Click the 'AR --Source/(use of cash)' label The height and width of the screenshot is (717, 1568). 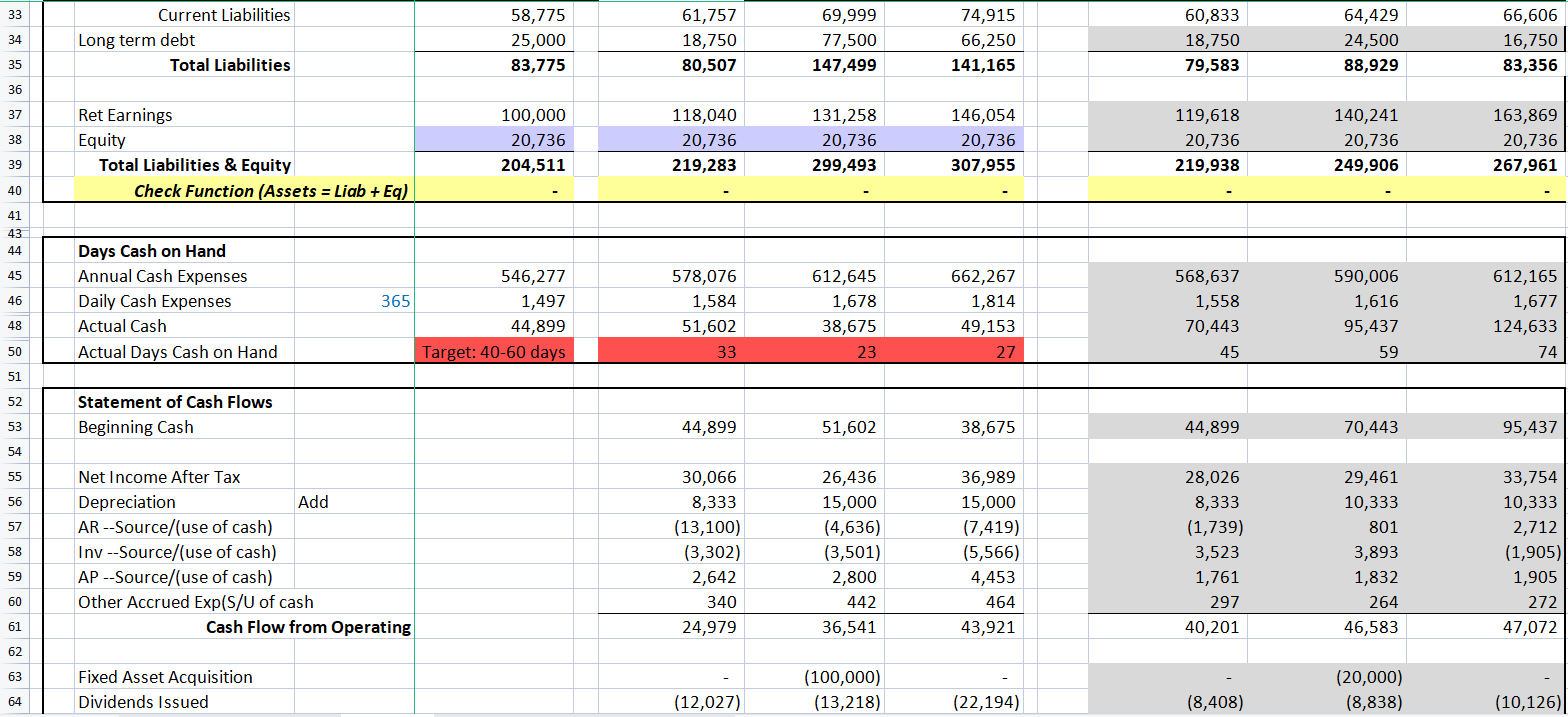175,527
